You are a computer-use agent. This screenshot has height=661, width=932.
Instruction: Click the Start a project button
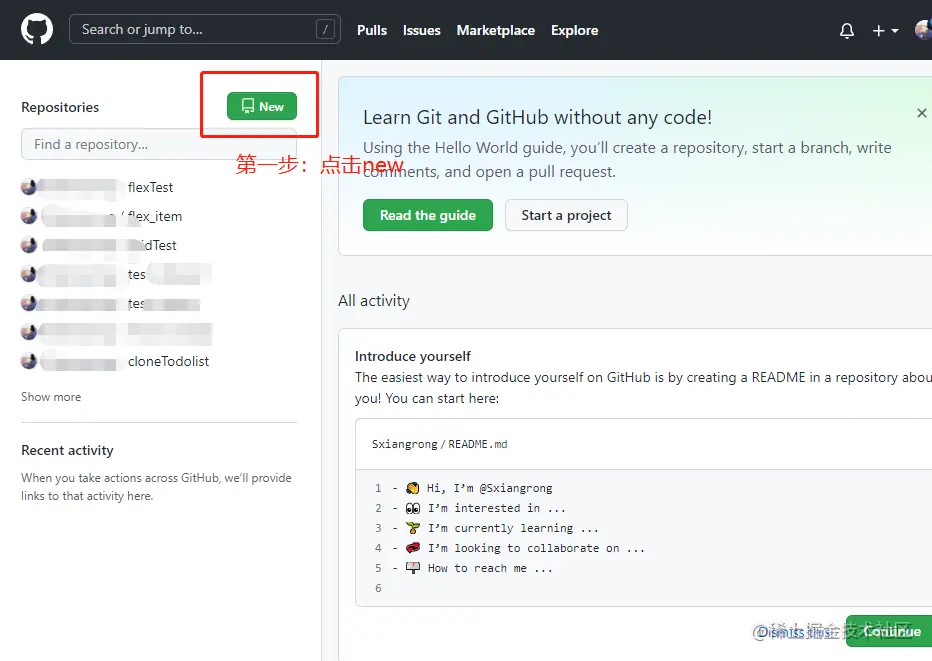coord(566,215)
